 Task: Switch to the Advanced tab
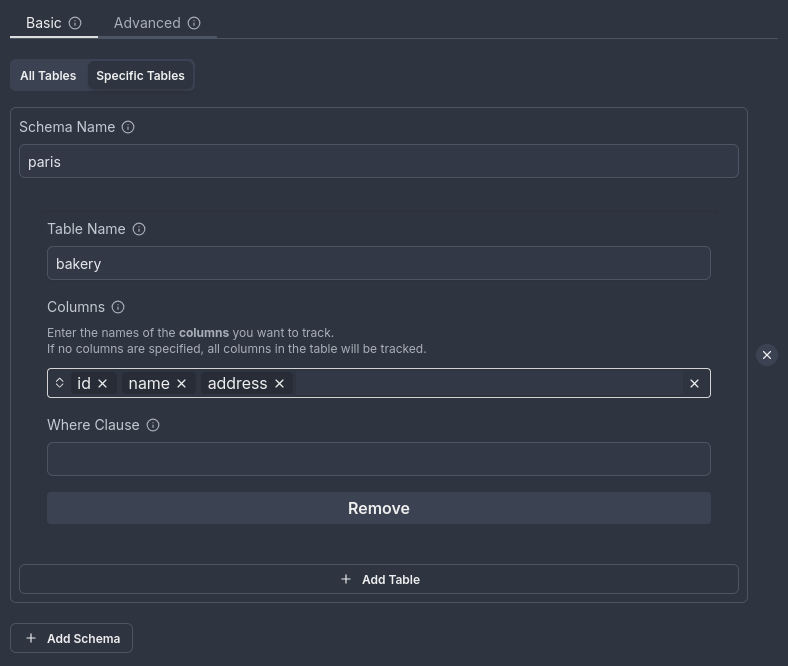click(147, 23)
